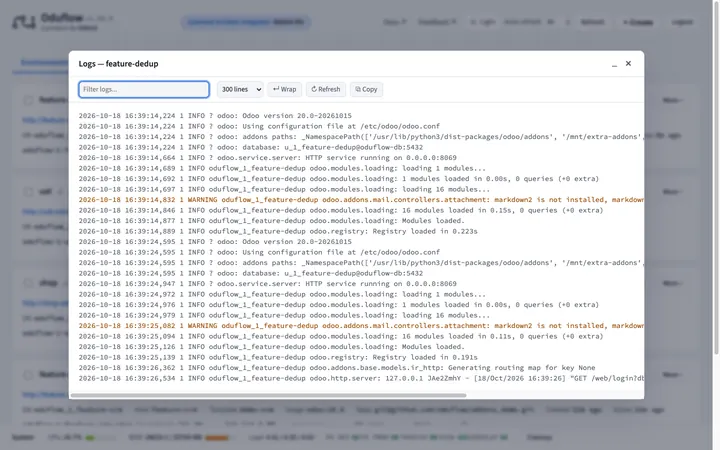Click the Create button in background header
The image size is (720, 450).
point(638,22)
